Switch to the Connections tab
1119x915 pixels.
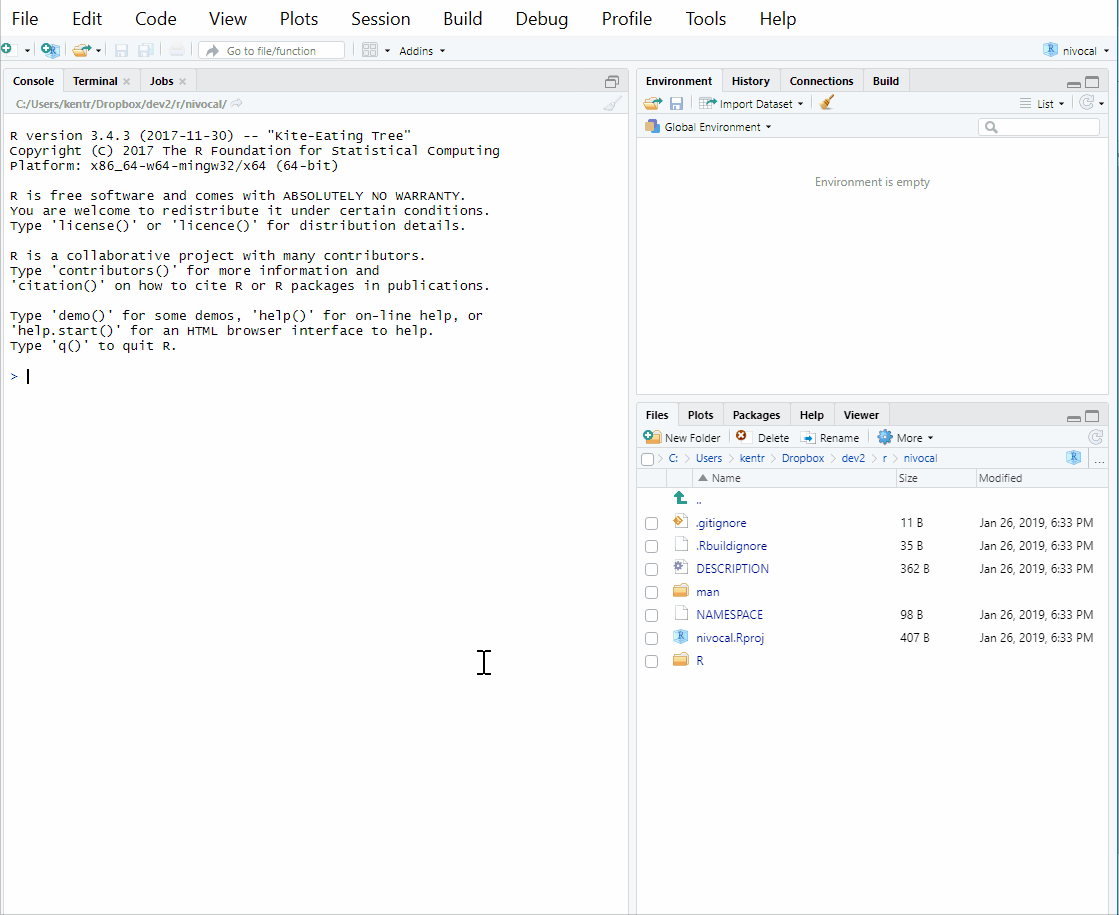pyautogui.click(x=821, y=81)
